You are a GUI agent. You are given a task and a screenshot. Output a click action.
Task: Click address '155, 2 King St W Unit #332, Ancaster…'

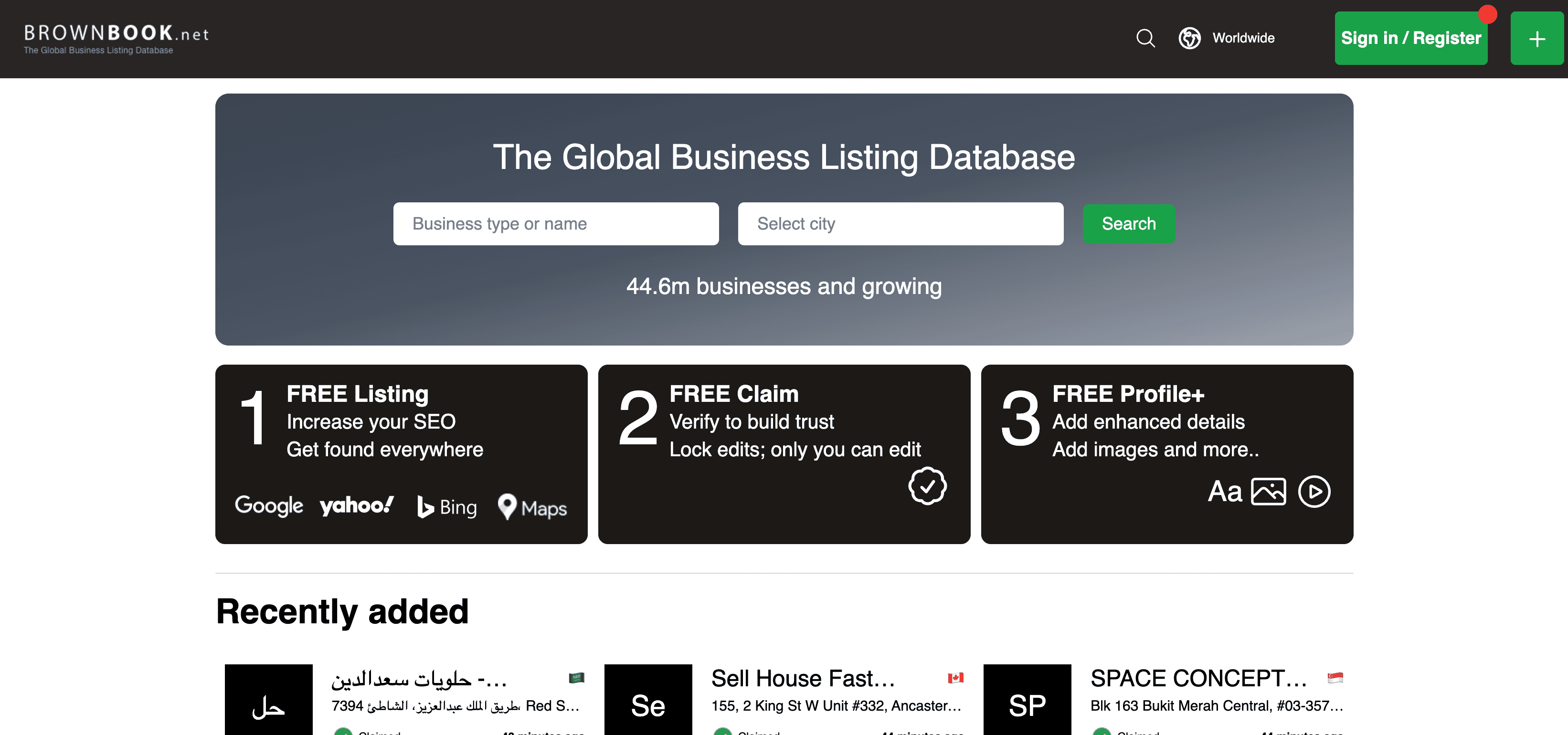[837, 706]
